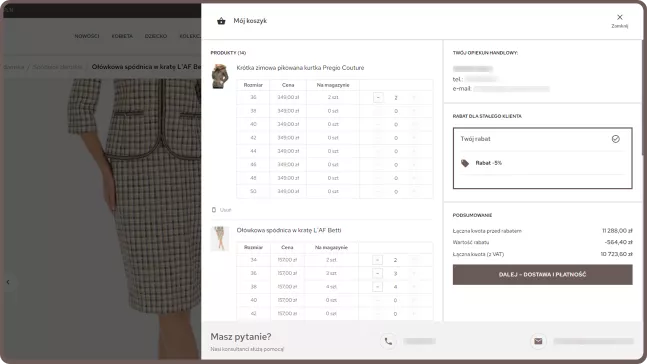Open the Pregio Couture jacket thumbnail
The height and width of the screenshot is (364, 647).
pos(220,76)
